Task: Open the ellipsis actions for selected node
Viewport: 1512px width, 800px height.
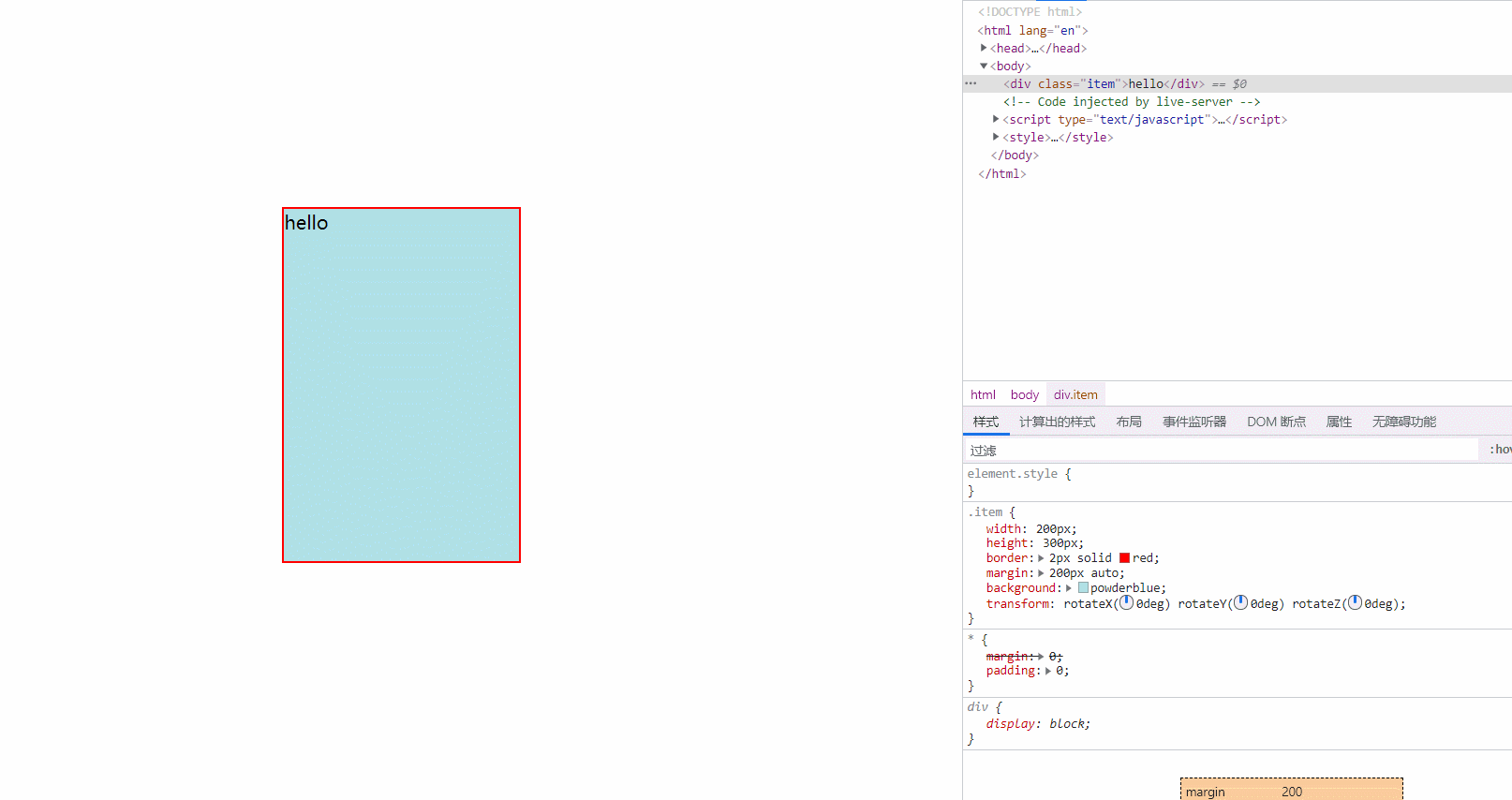Action: coord(971,83)
